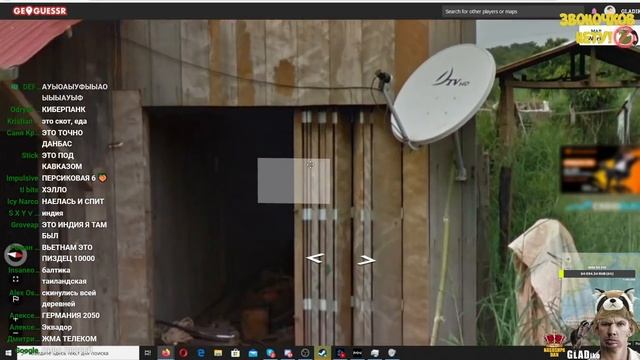
Task: Open Microsoft Edge from the taskbar
Action: [200, 353]
